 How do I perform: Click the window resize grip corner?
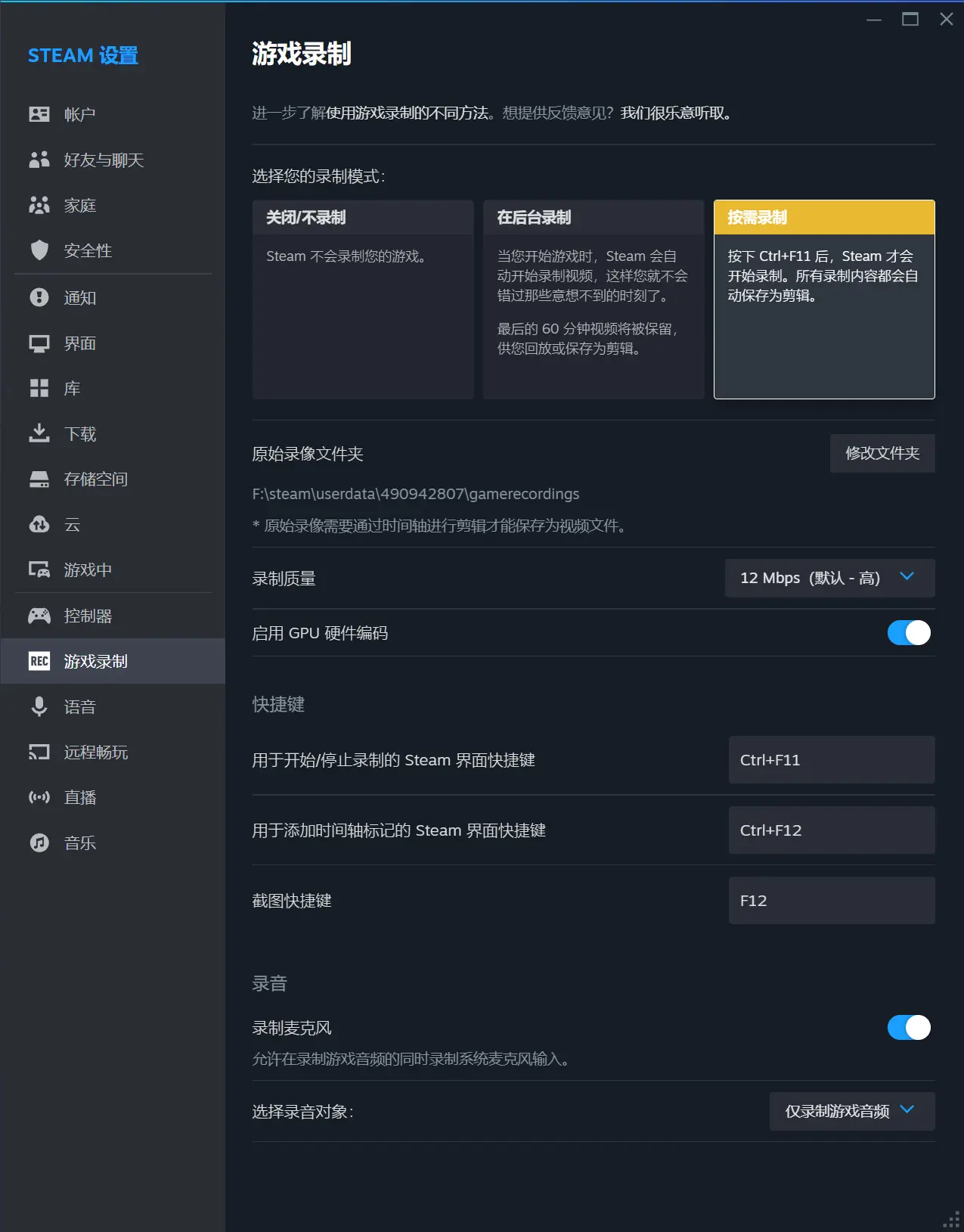tap(952, 1220)
